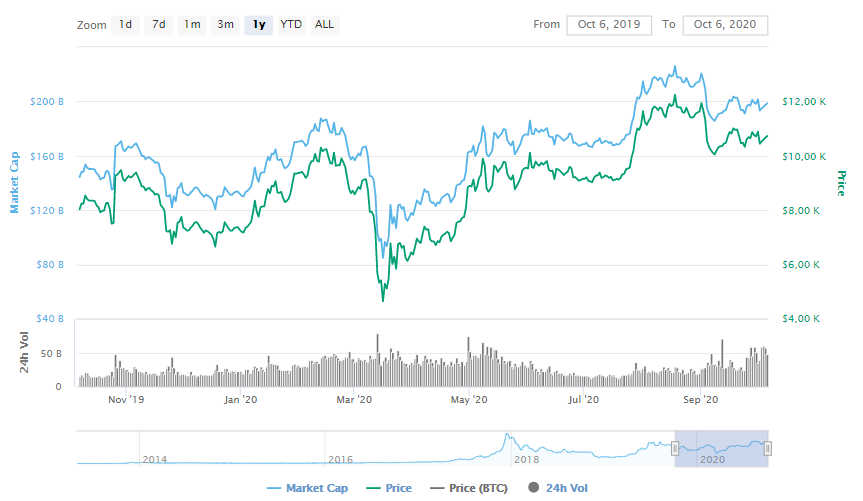The image size is (863, 501).
Task: Switch the chart to 3m zoom
Action: pyautogui.click(x=226, y=24)
